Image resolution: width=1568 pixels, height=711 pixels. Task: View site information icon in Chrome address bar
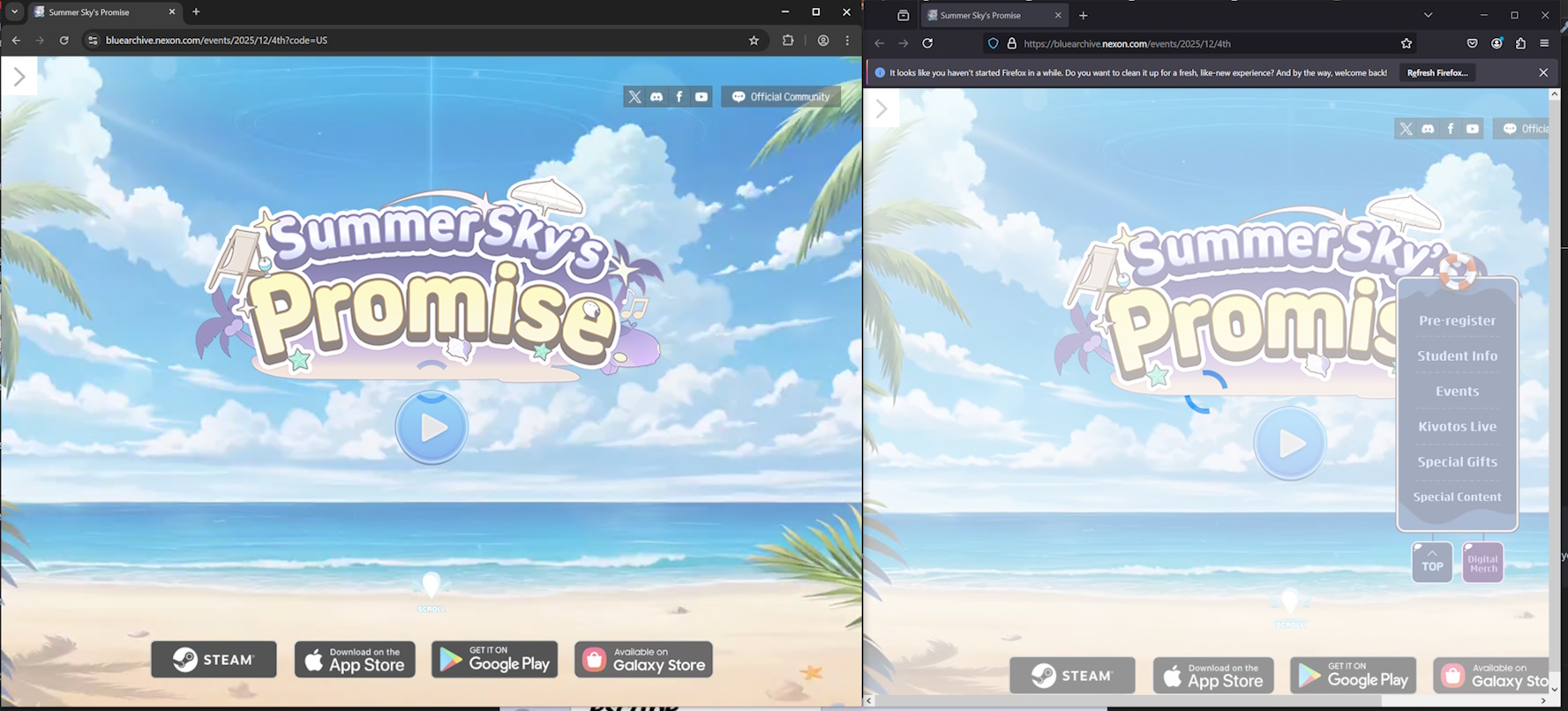93,41
